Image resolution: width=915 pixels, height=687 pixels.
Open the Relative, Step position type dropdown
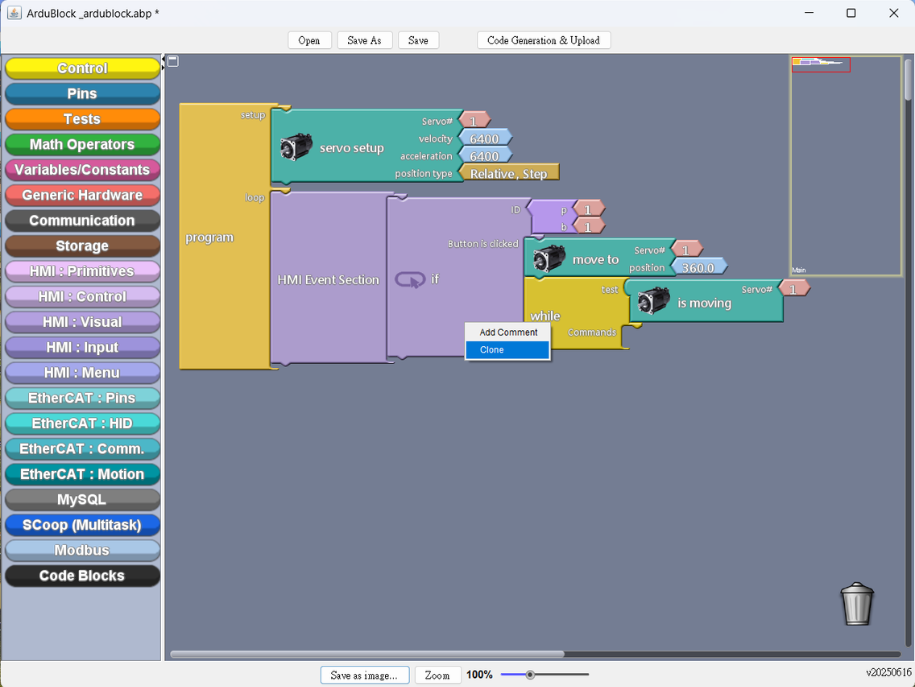tap(509, 173)
